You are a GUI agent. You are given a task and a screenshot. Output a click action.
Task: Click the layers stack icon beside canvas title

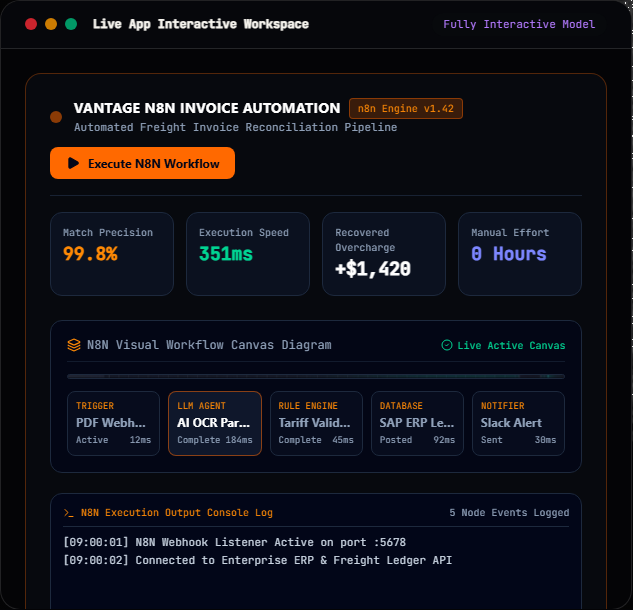pyautogui.click(x=74, y=345)
